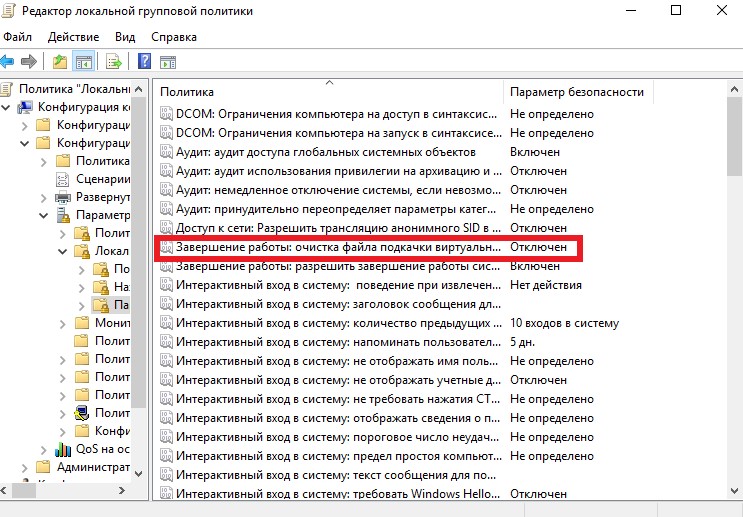The image size is (743, 517).
Task: Click the tree pane scroll-up arrow
Action: click(138, 89)
